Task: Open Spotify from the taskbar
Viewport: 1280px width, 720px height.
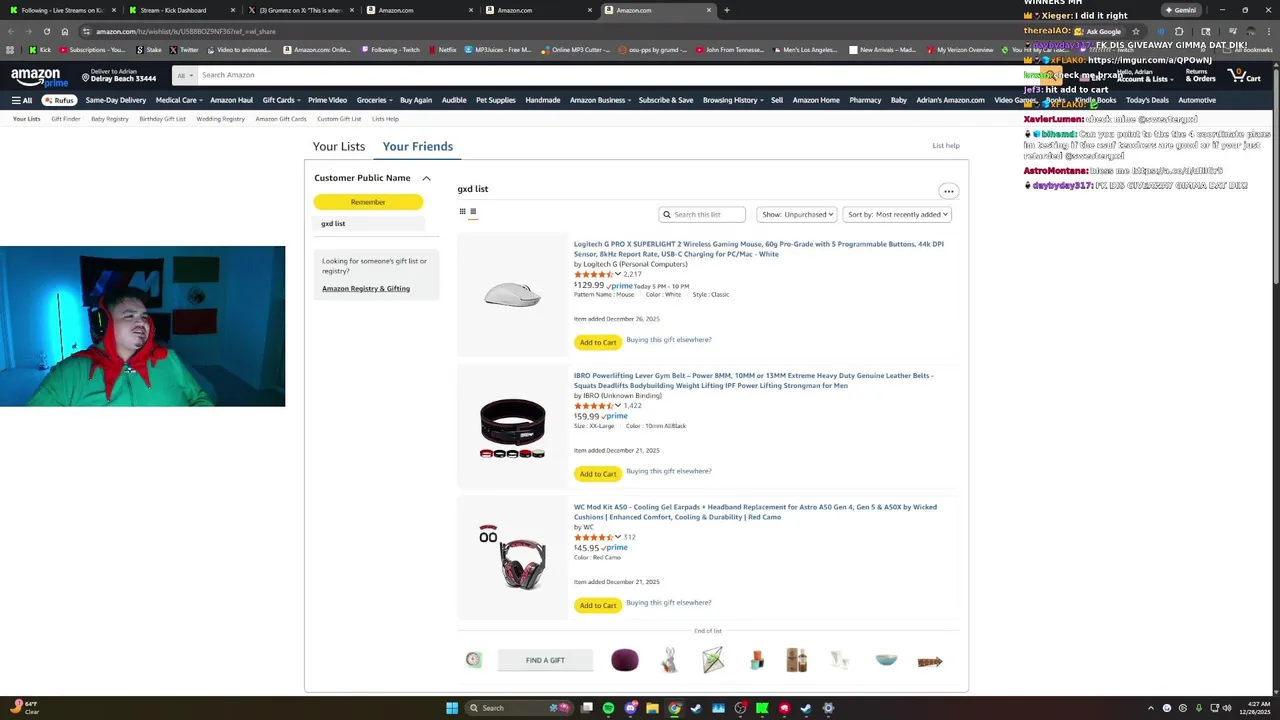Action: point(609,708)
